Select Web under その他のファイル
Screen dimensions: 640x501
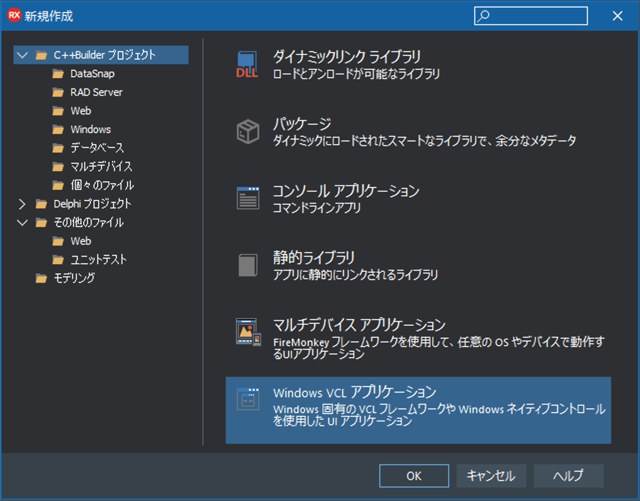point(81,241)
